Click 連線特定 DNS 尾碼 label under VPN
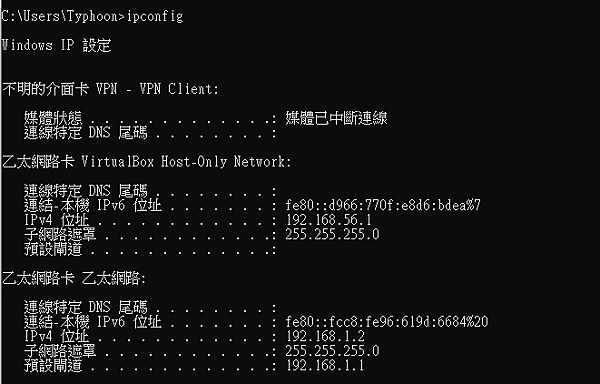Image resolution: width=600 pixels, height=384 pixels. (85, 133)
